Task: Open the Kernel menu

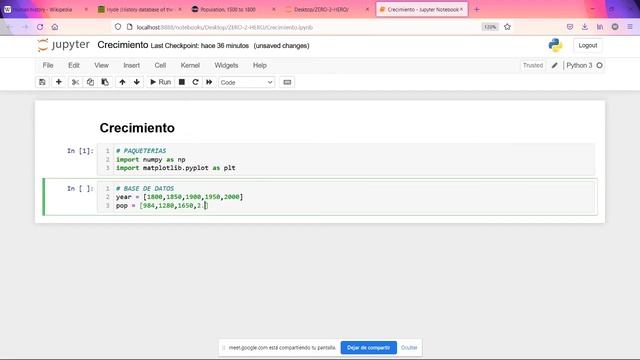Action: pos(190,65)
